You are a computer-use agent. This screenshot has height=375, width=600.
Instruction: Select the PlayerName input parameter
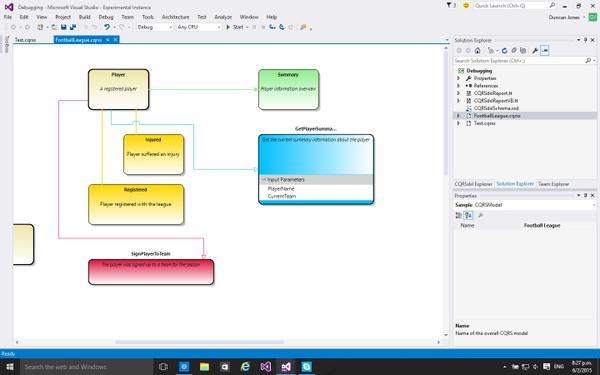click(x=281, y=189)
